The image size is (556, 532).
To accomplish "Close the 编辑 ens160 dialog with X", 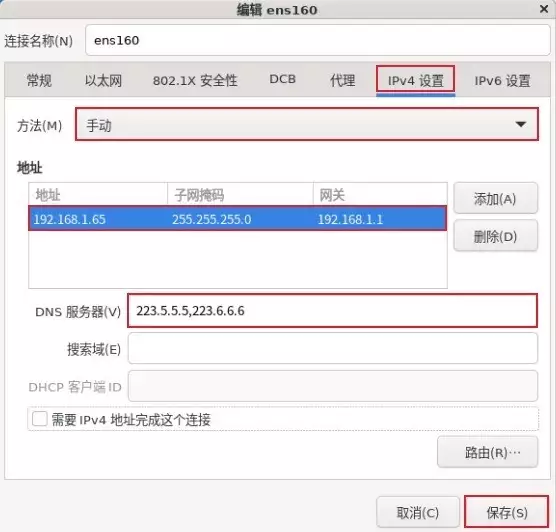I will coord(544,9).
